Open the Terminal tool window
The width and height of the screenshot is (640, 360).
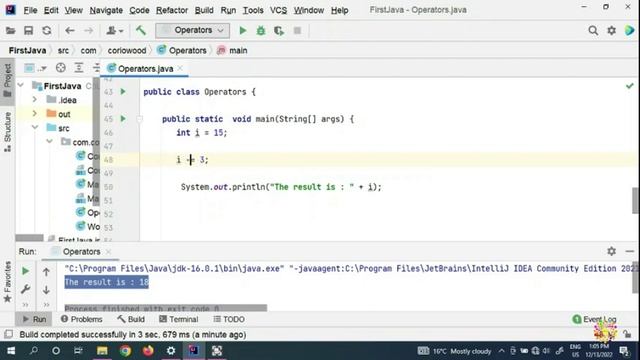point(178,319)
